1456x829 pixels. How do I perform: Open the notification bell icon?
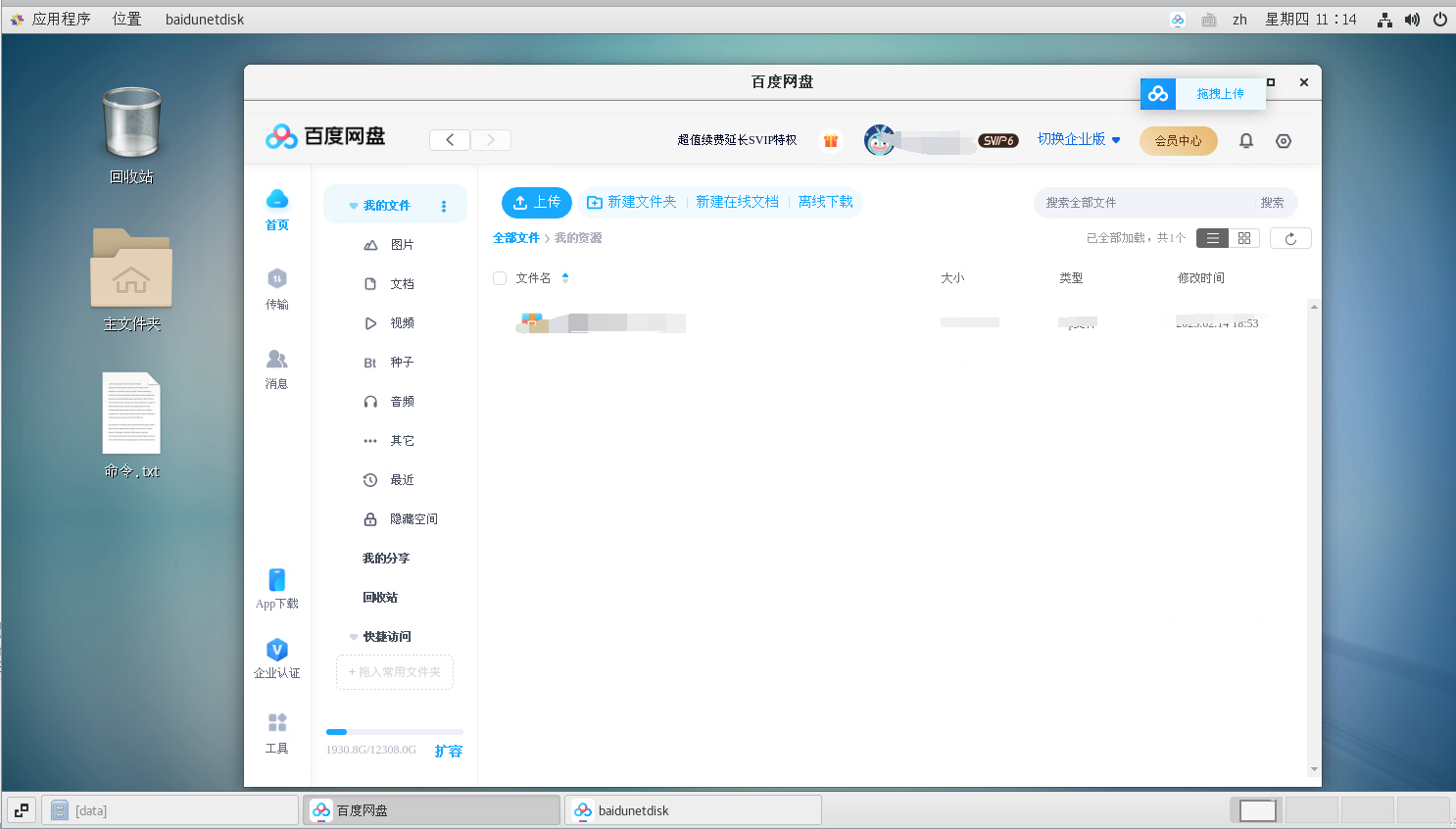(1246, 141)
